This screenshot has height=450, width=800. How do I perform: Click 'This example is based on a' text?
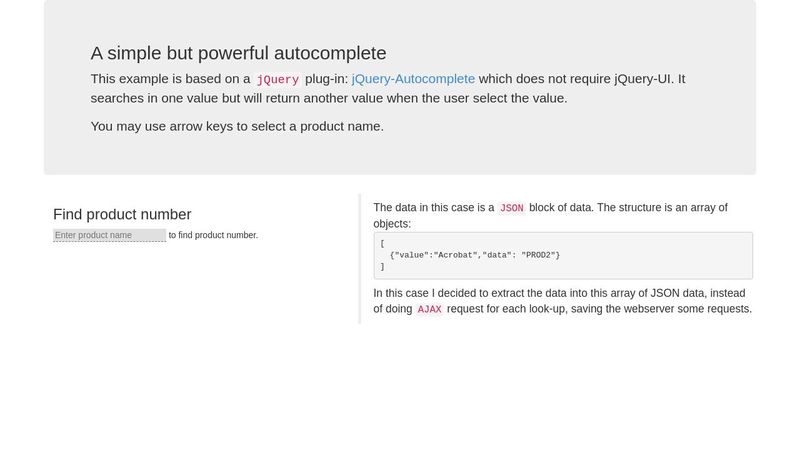[170, 79]
